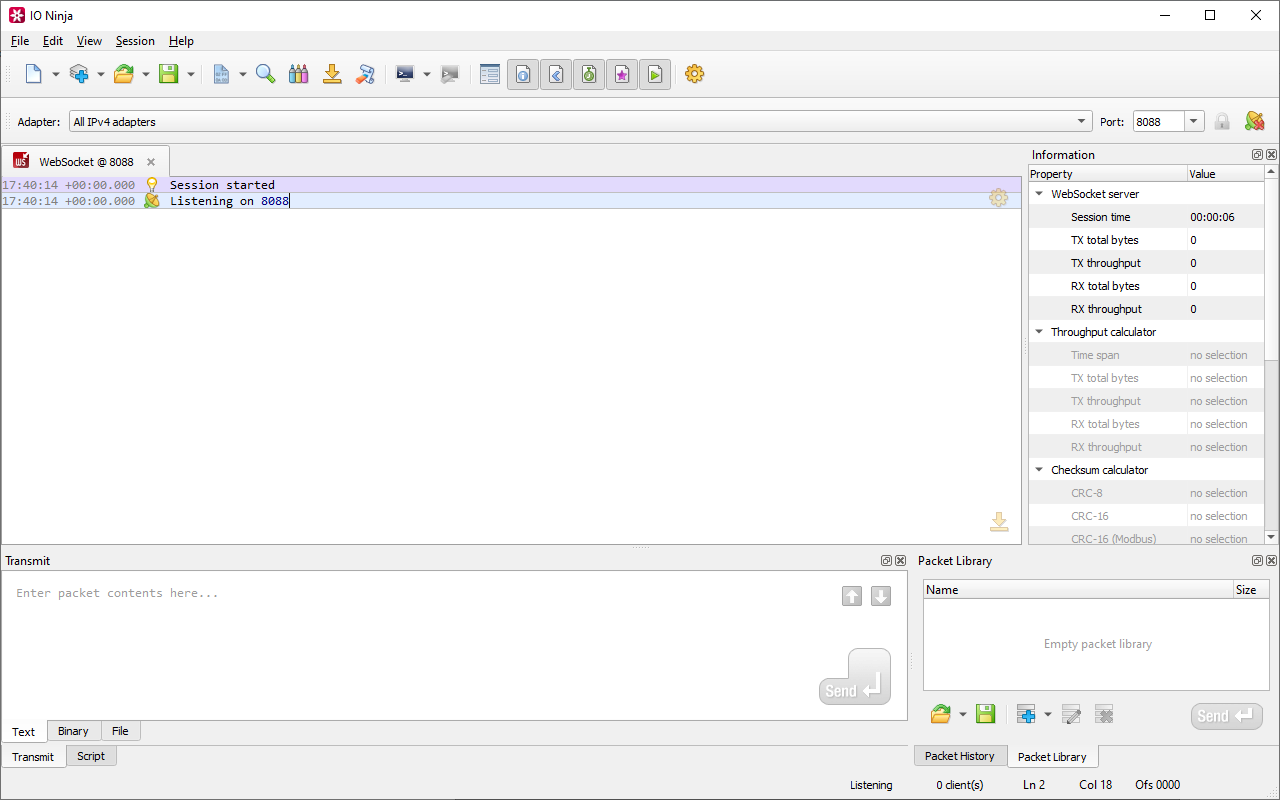Collapse the Throughput calculator section
Viewport: 1280px width, 800px height.
(x=1039, y=332)
